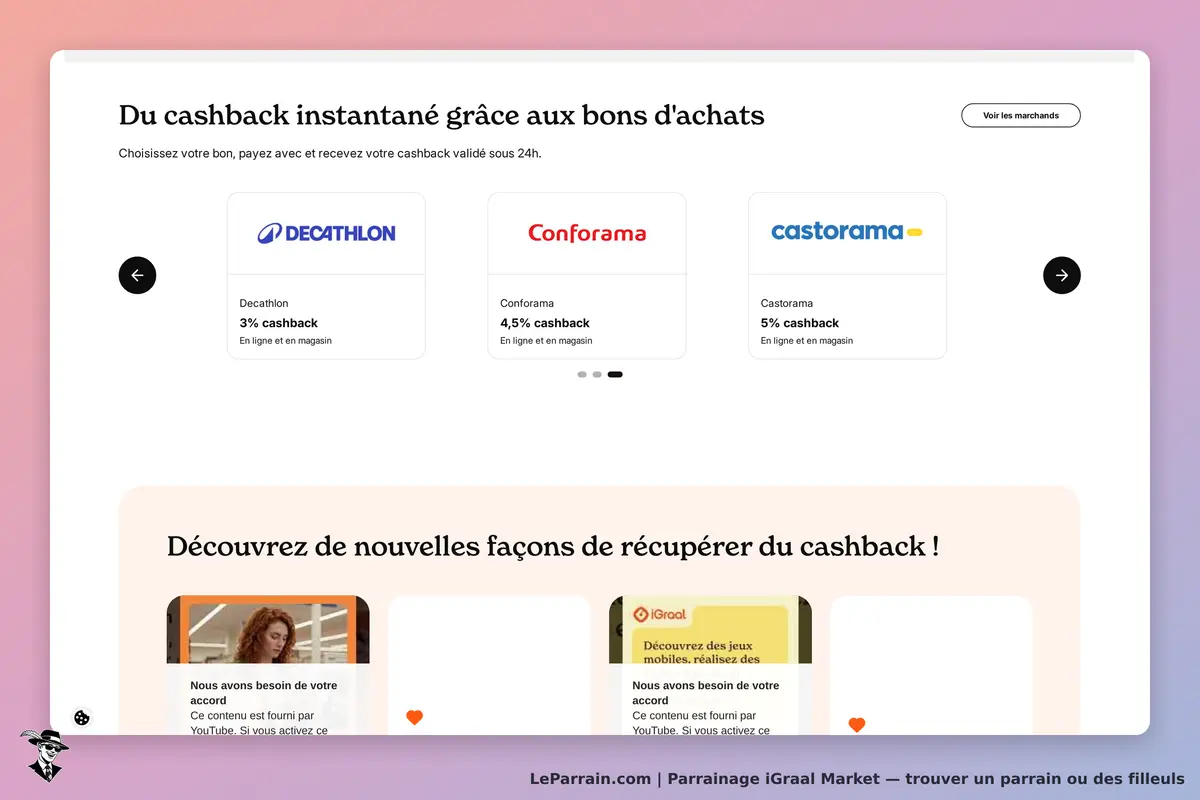Image resolution: width=1200 pixels, height=800 pixels.
Task: Open Conforama 4,5% cashback offer
Action: point(587,276)
